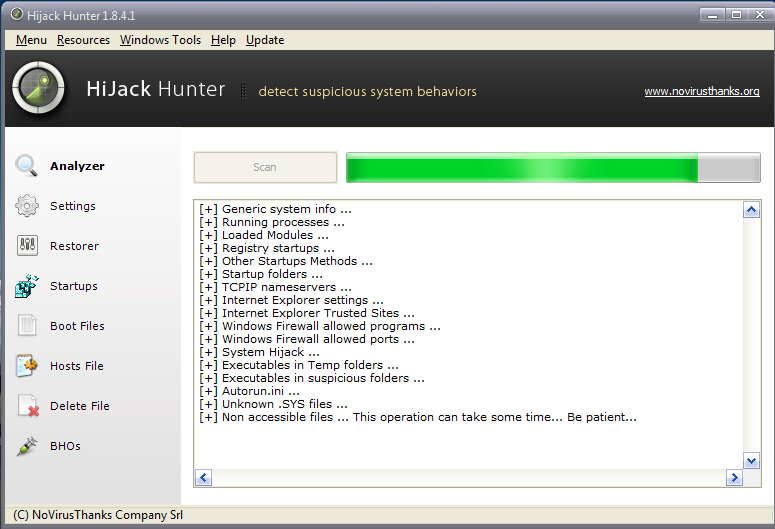Screen dimensions: 775x529
Task: Select the 'Internet Explorer settings' log line
Action: 291,300
